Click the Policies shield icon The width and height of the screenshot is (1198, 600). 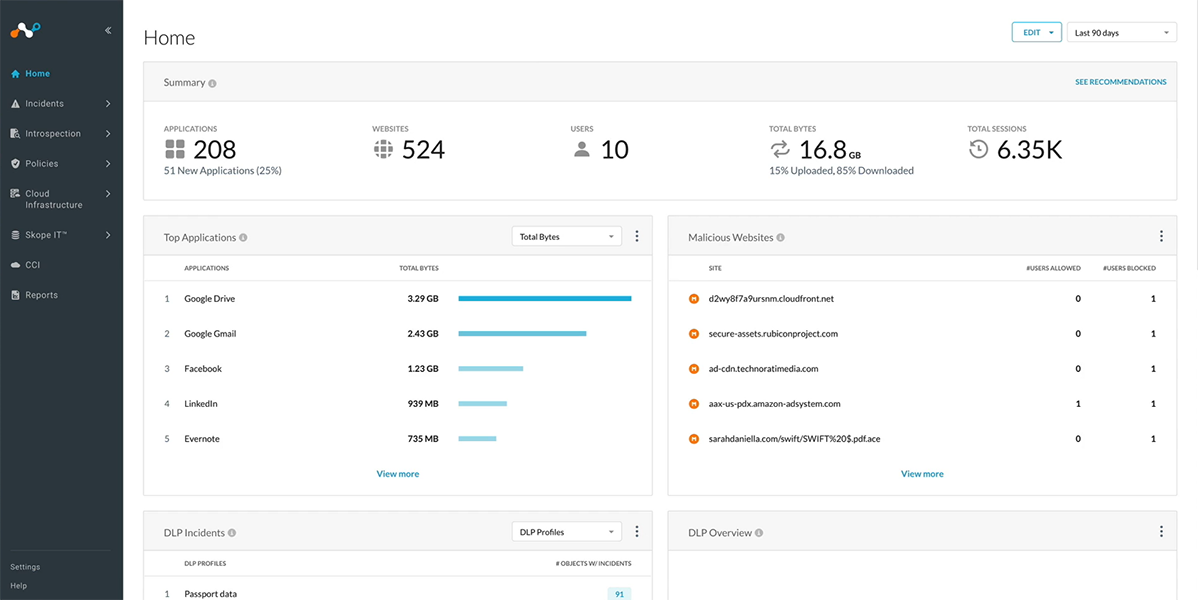[x=15, y=164]
